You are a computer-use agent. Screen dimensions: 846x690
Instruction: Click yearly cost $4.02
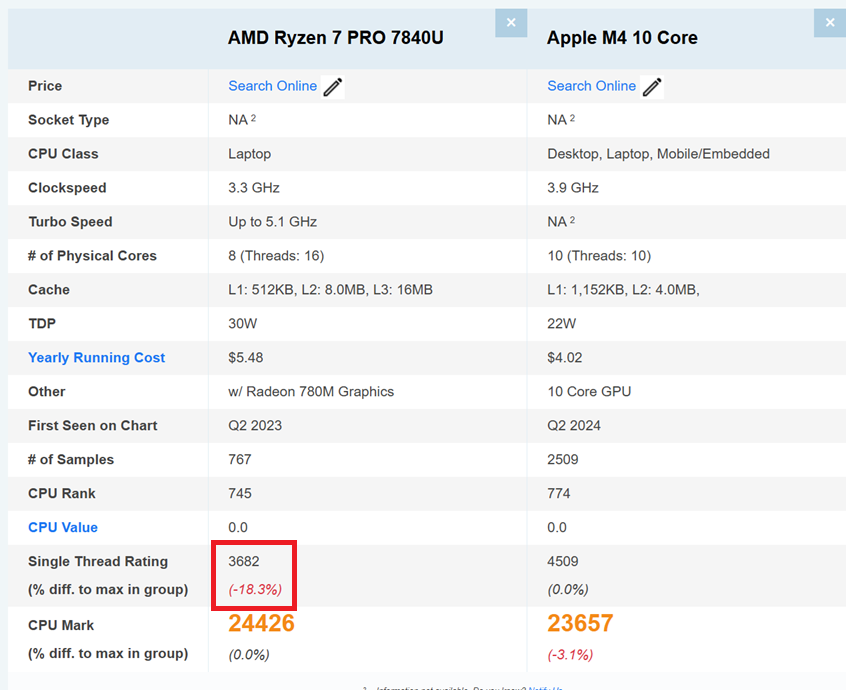(x=564, y=358)
